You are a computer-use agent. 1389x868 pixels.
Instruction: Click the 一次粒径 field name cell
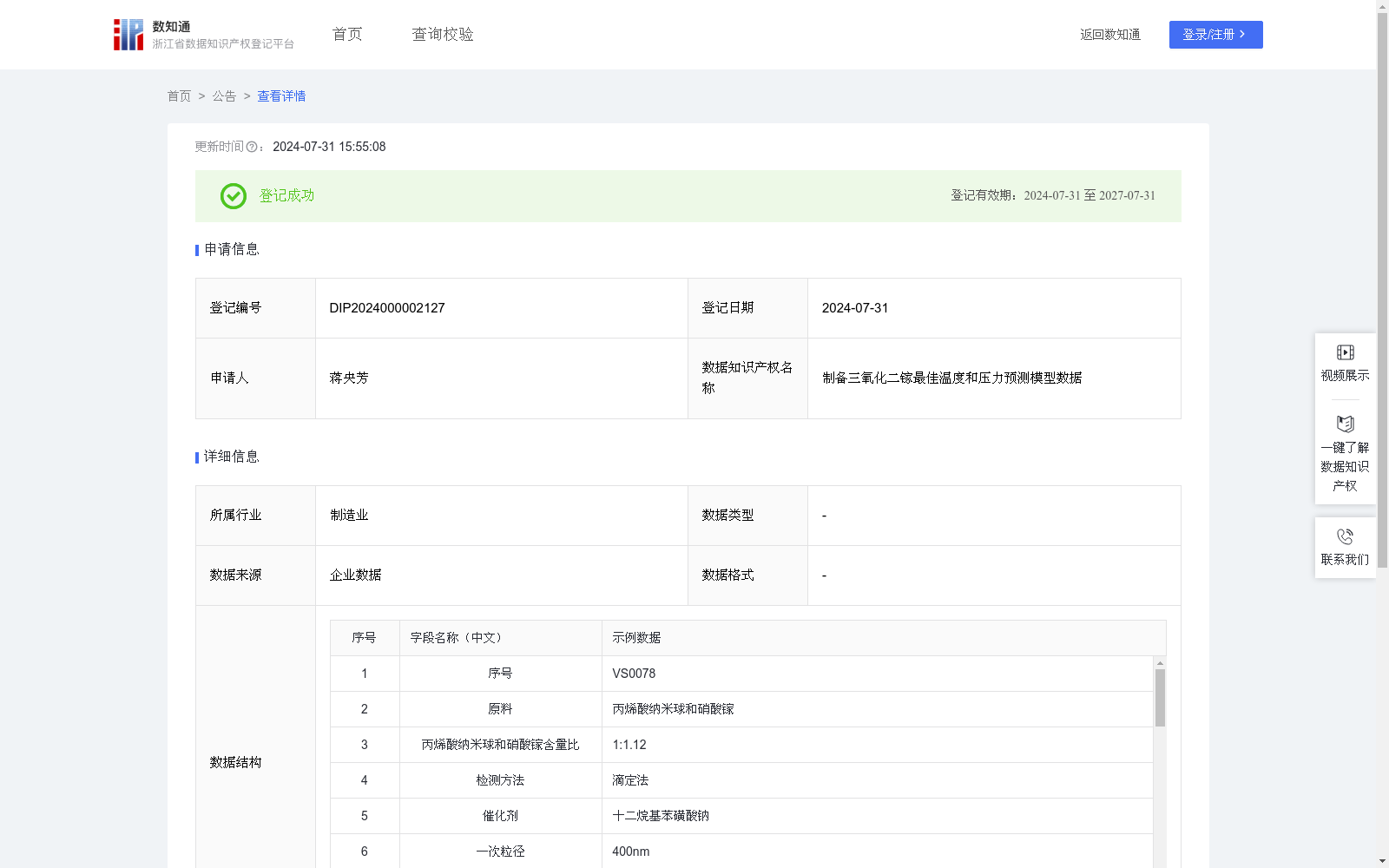(x=500, y=852)
